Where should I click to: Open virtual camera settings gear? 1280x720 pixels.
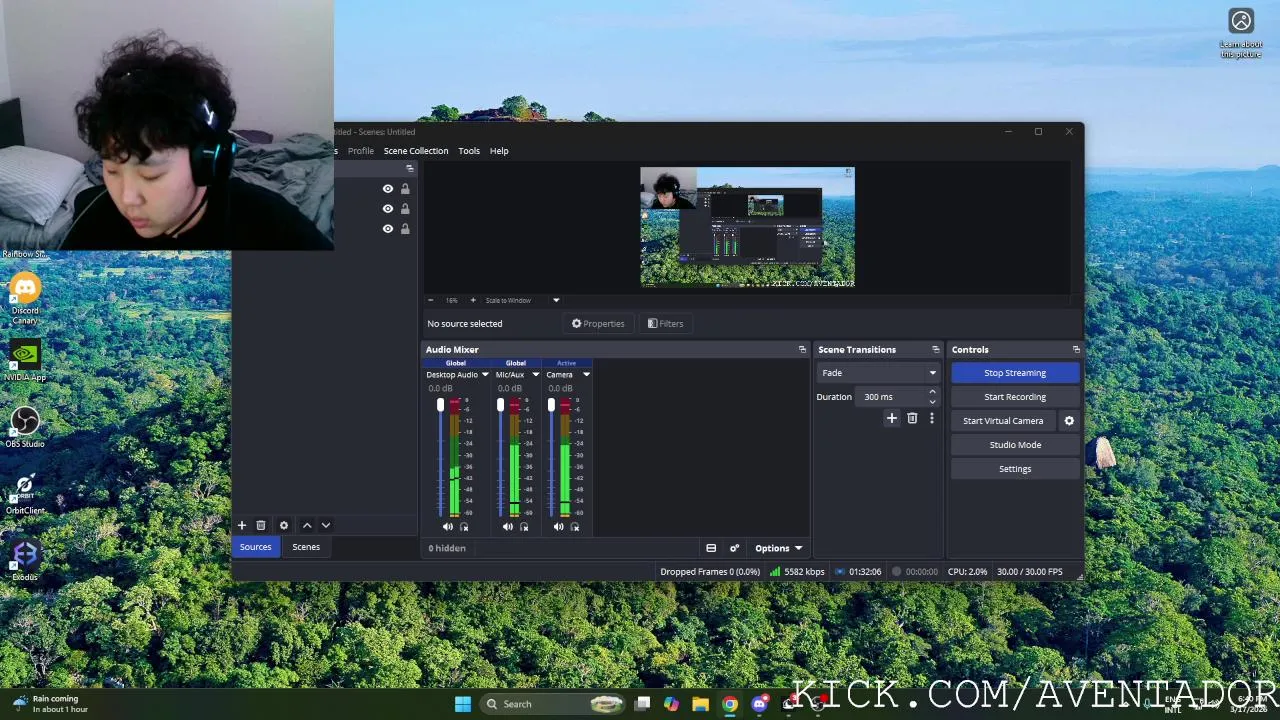1069,421
